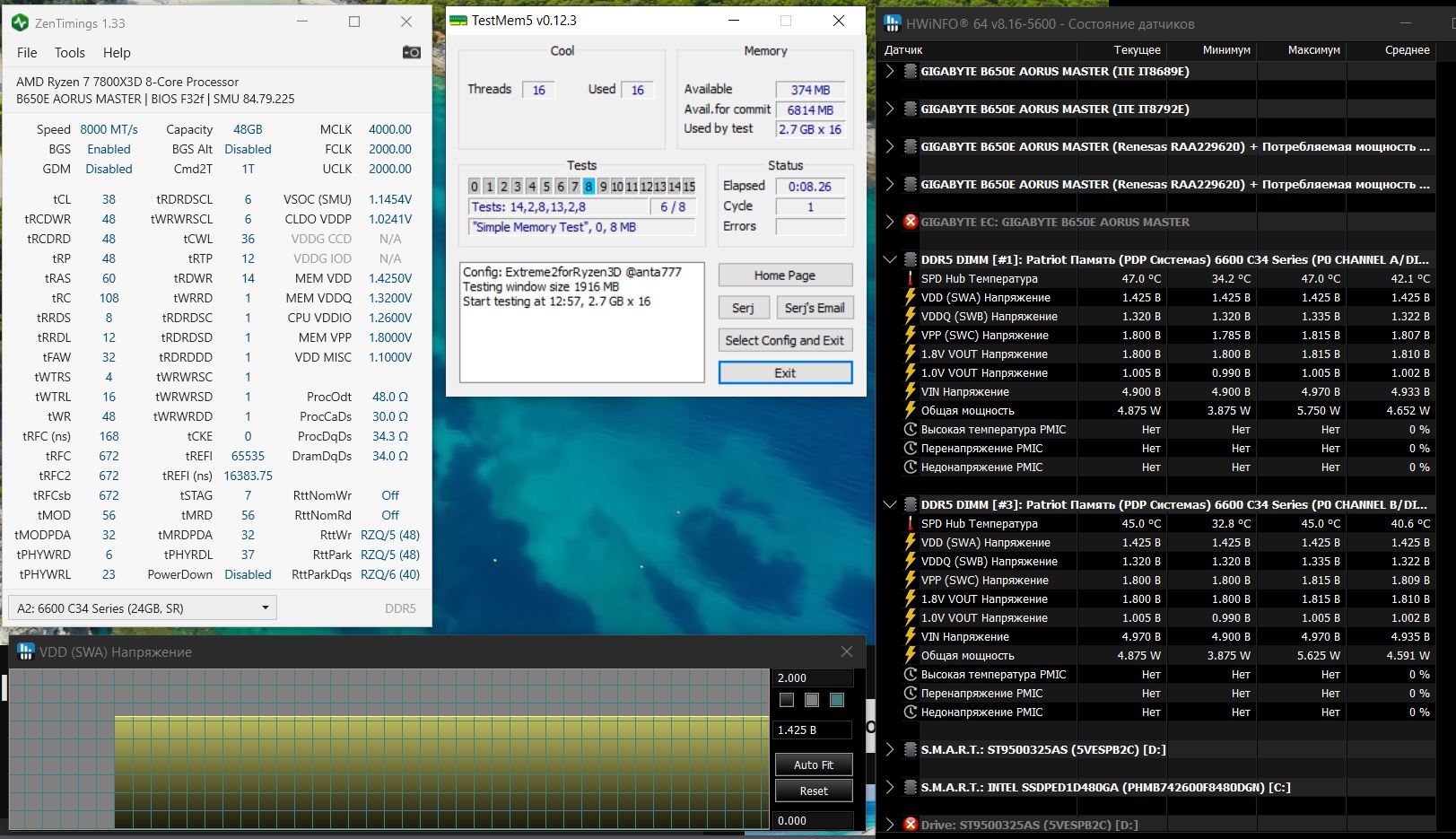Viewport: 1456px width, 839px height.
Task: Click the Home Page button in TestMem5
Action: point(785,275)
